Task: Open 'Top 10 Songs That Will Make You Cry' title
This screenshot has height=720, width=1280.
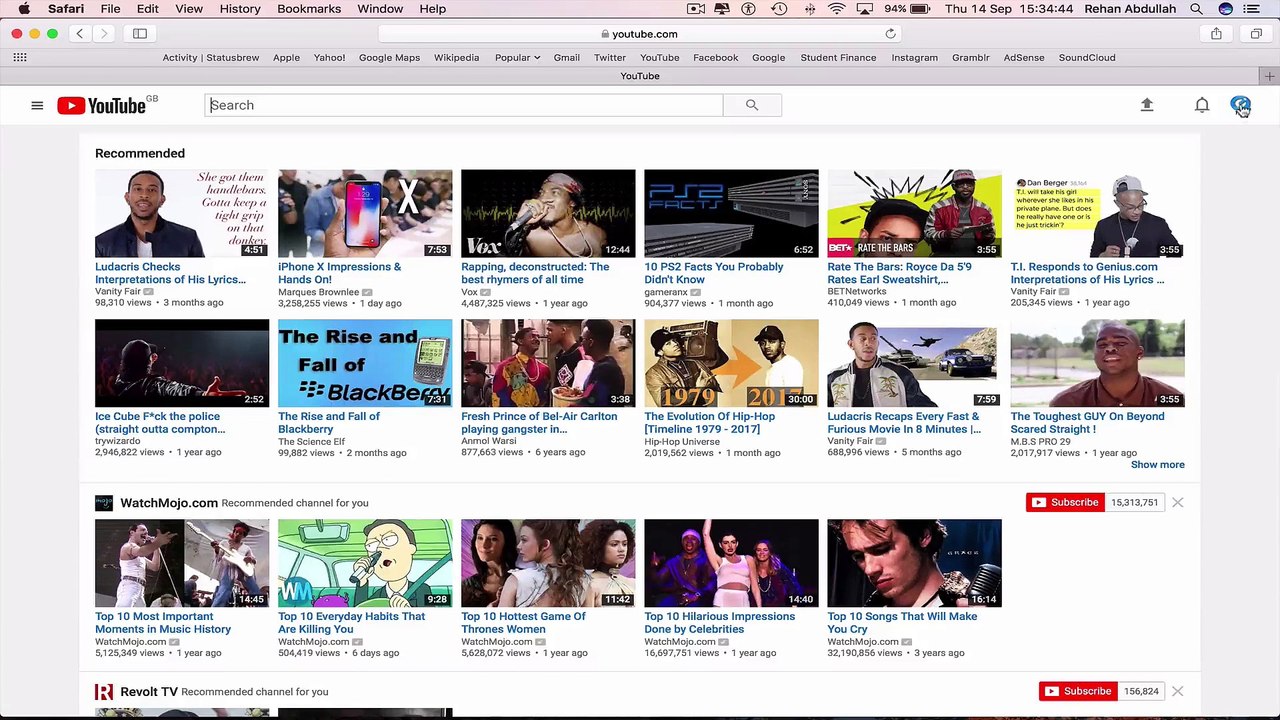Action: [x=902, y=623]
